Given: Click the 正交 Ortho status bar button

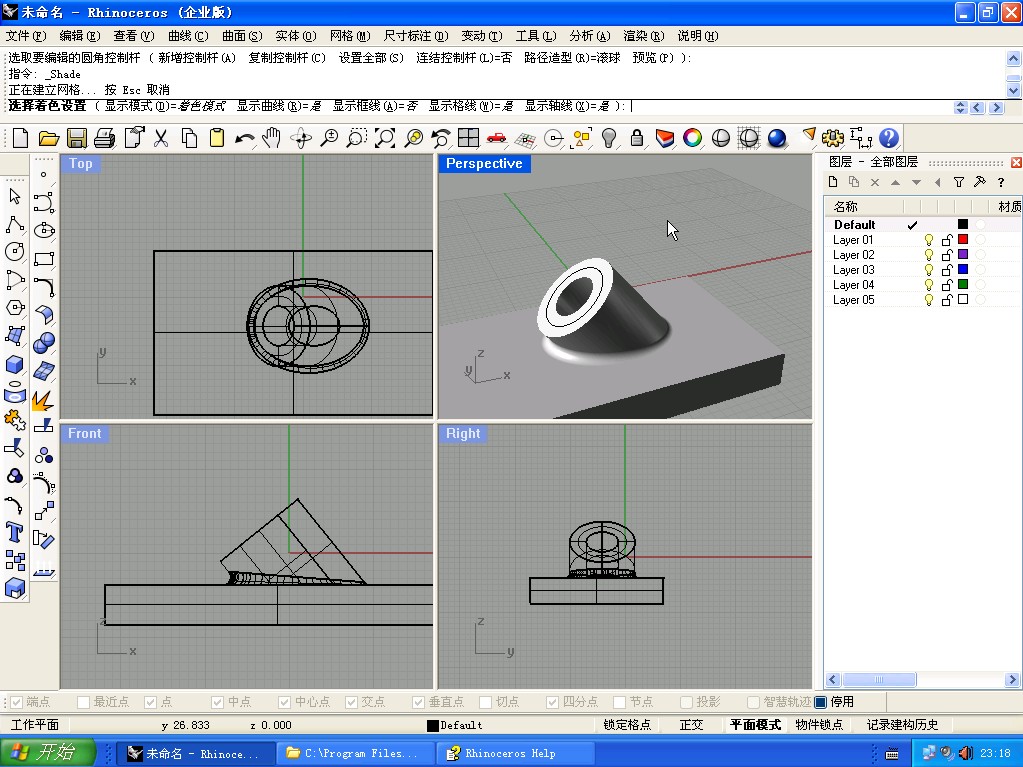Looking at the screenshot, I should point(691,725).
